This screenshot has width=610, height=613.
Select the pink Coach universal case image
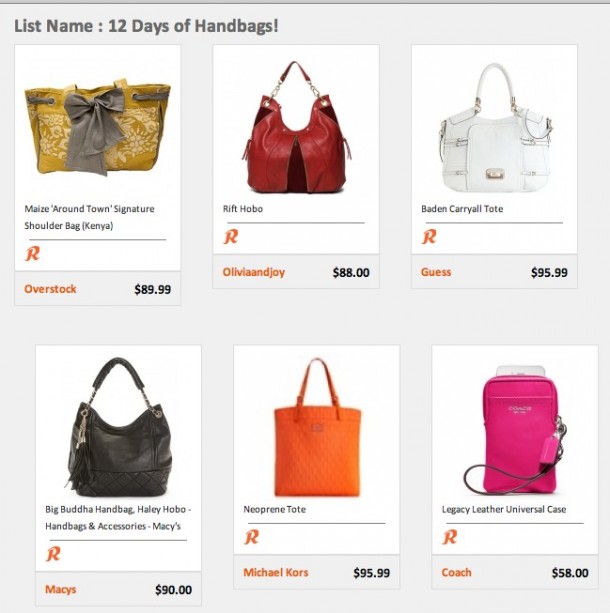[516, 430]
